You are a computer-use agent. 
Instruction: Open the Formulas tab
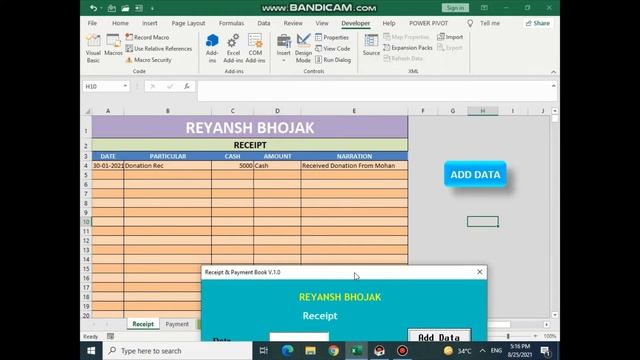(231, 23)
